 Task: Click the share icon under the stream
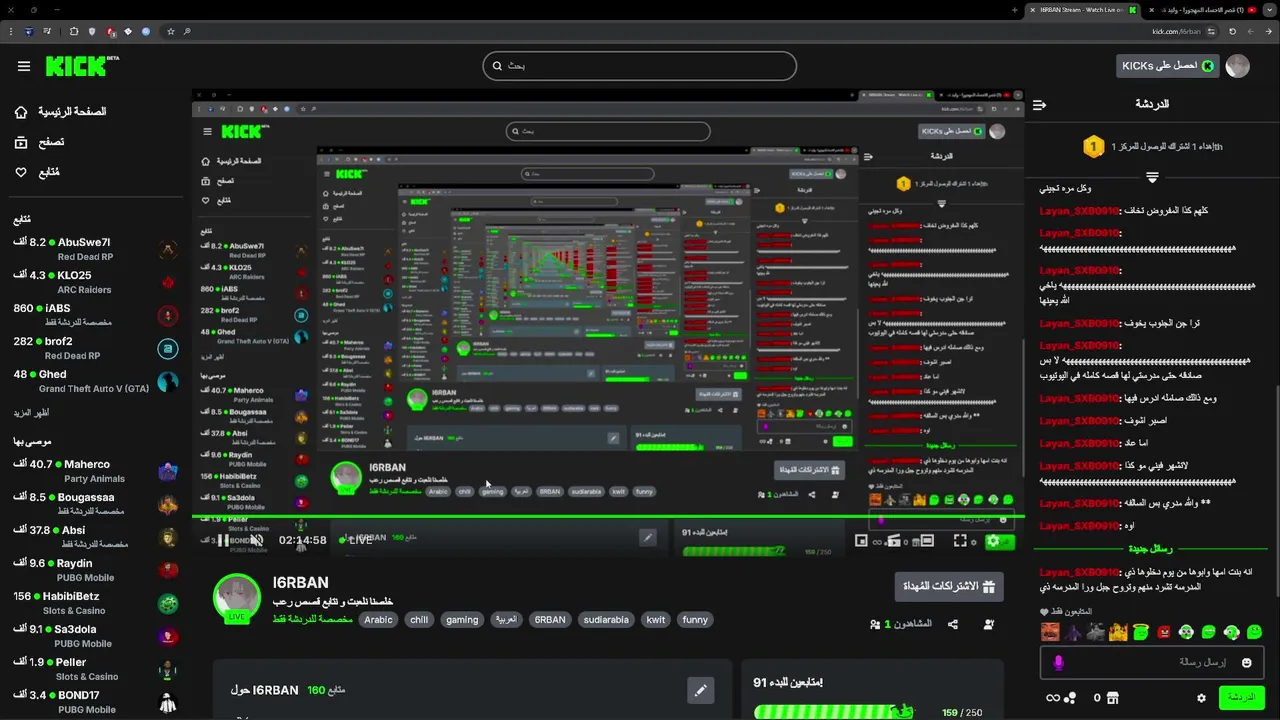pyautogui.click(x=952, y=624)
